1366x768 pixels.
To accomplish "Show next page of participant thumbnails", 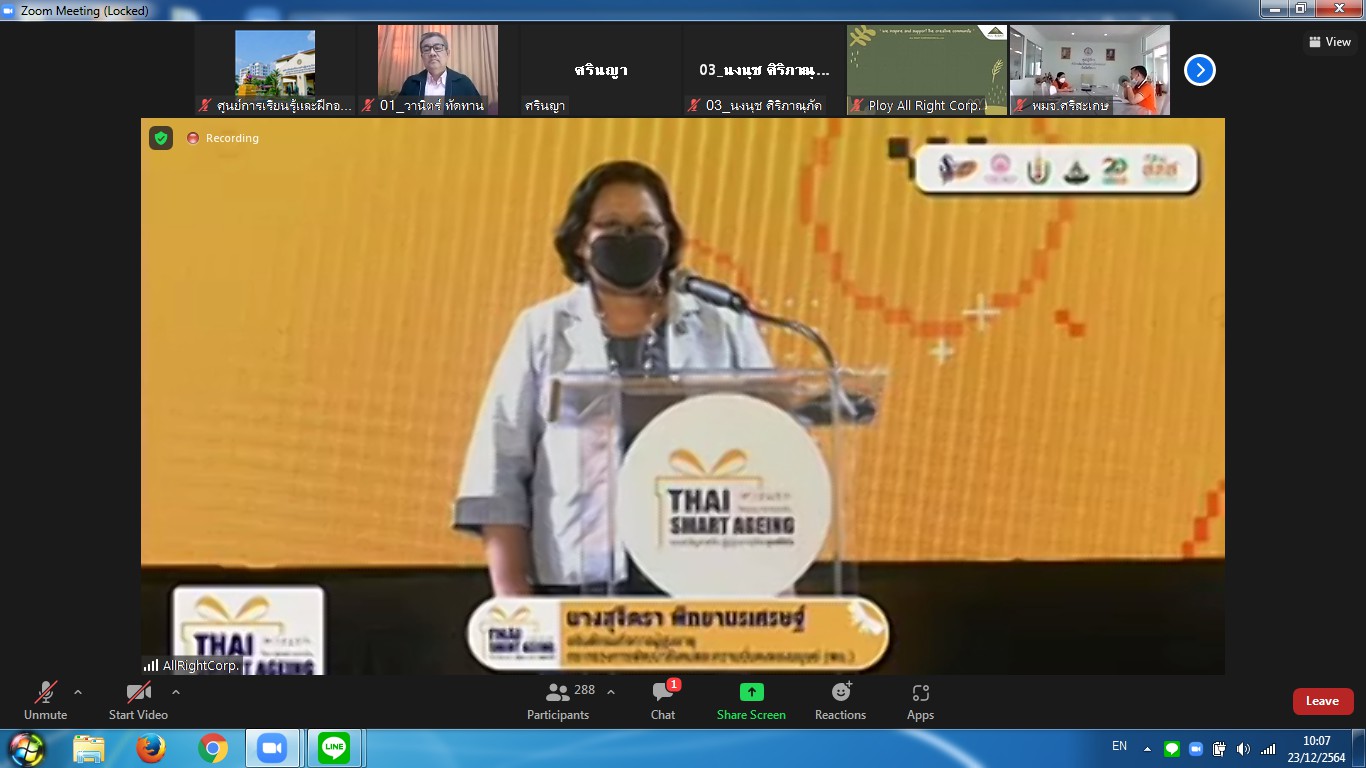I will (x=1199, y=70).
